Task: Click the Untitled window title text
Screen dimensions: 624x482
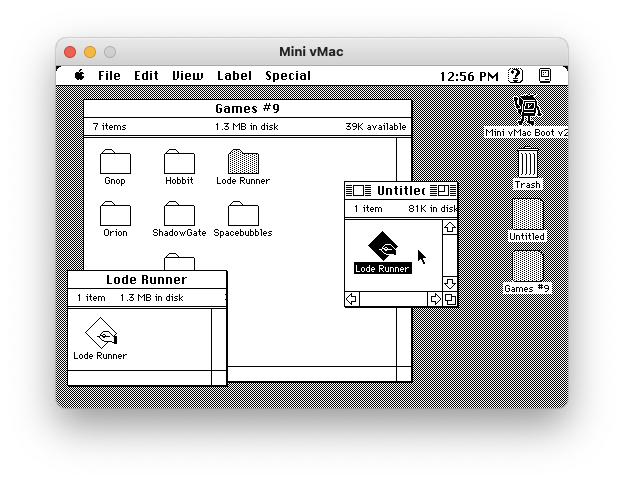Action: click(x=401, y=191)
